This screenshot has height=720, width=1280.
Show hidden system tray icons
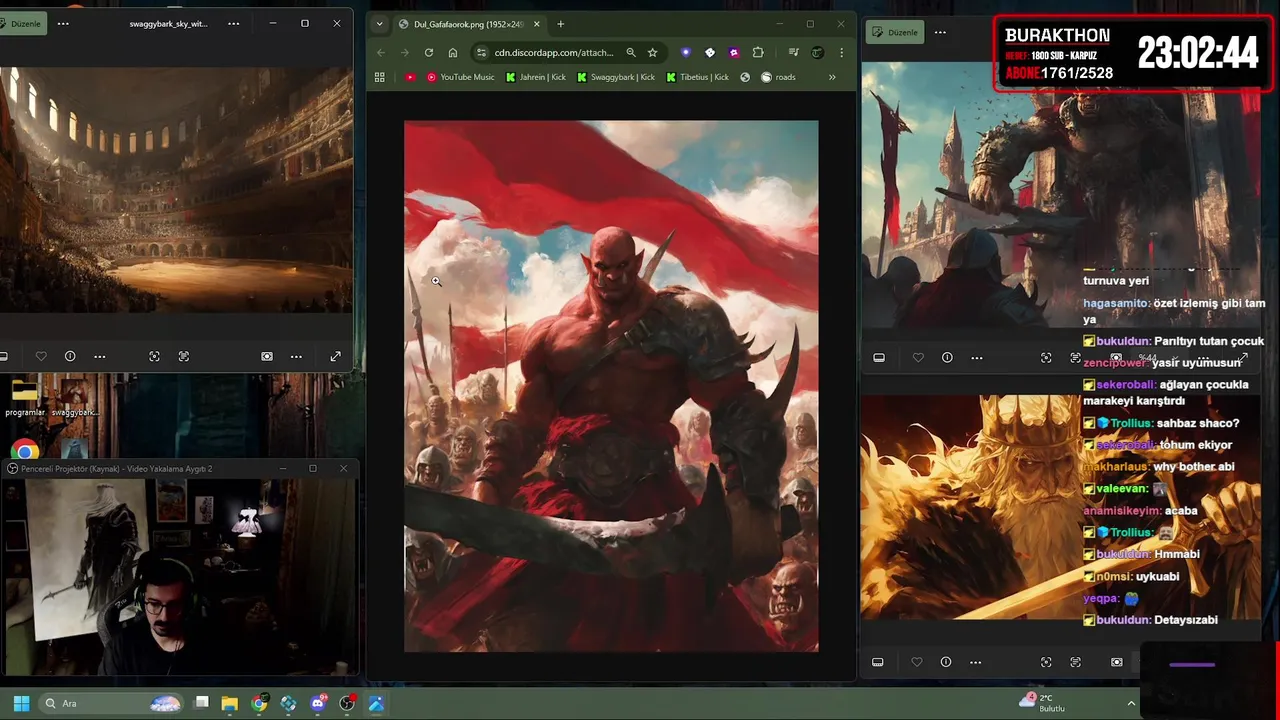(x=1131, y=703)
